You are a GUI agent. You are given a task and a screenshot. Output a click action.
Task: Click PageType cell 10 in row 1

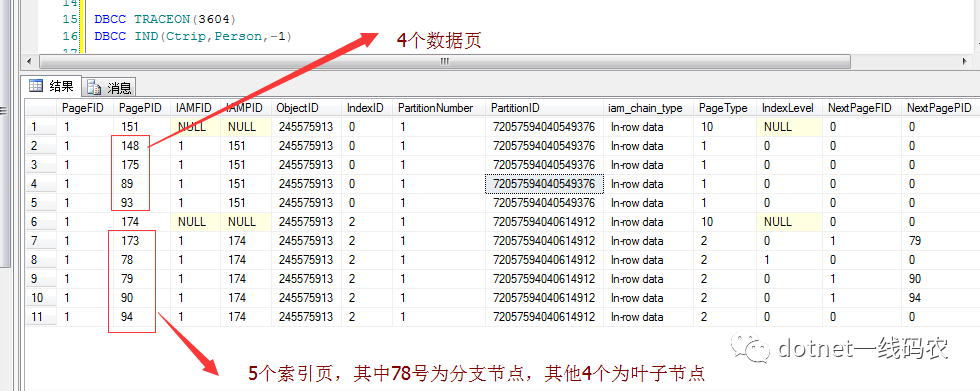pos(725,127)
